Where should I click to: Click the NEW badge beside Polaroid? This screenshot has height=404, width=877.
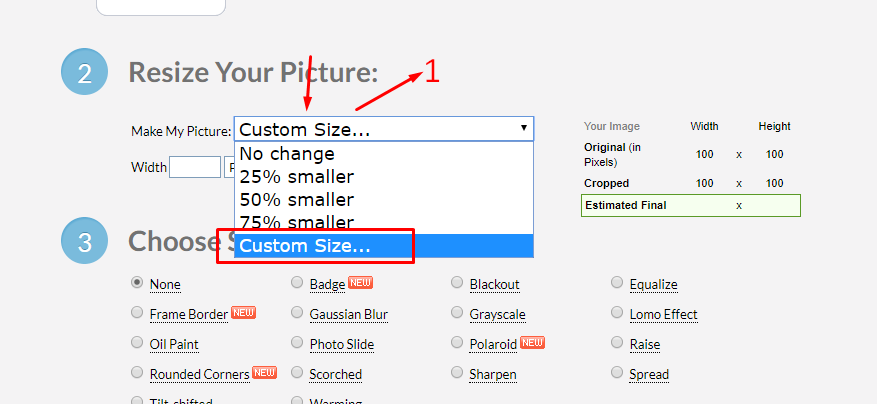pyautogui.click(x=532, y=343)
